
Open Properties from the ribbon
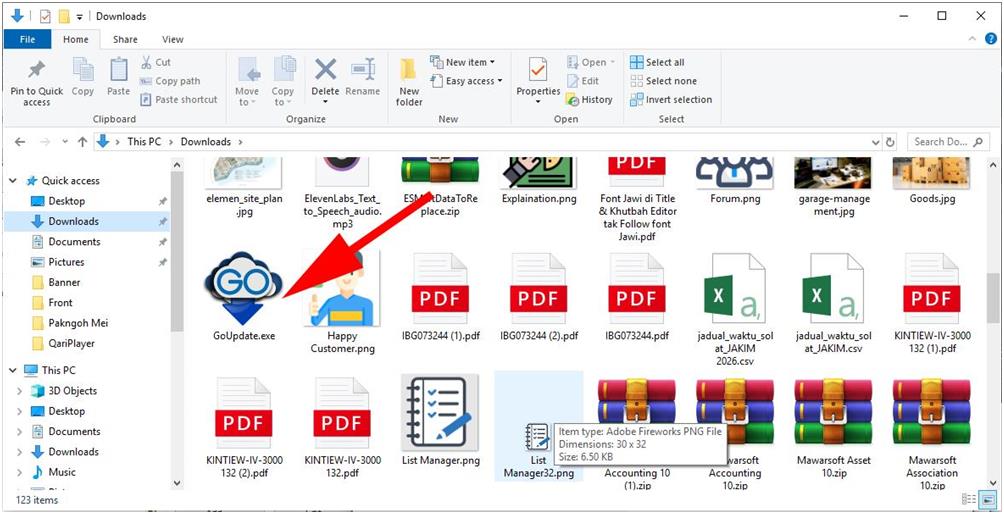pyautogui.click(x=538, y=78)
